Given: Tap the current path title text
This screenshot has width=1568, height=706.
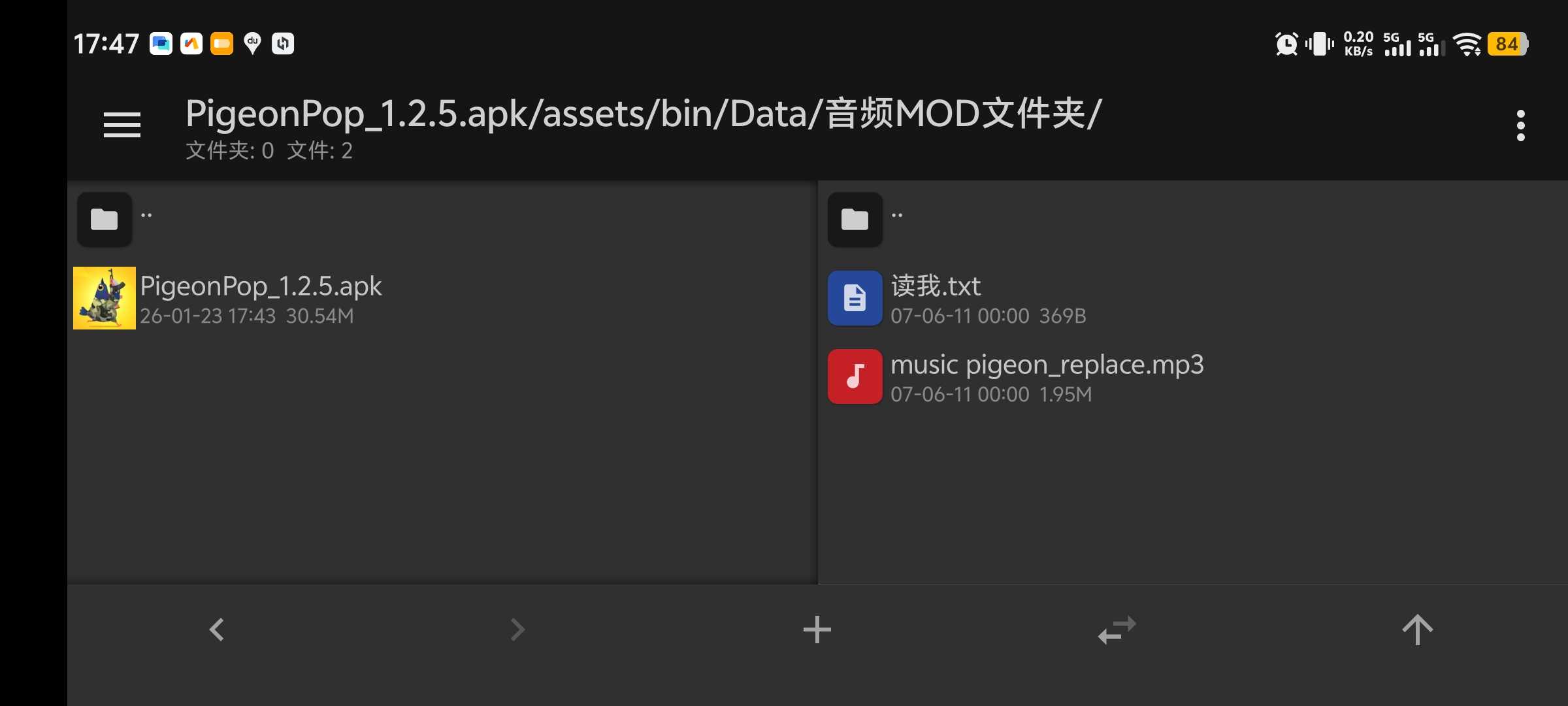Looking at the screenshot, I should [x=643, y=114].
